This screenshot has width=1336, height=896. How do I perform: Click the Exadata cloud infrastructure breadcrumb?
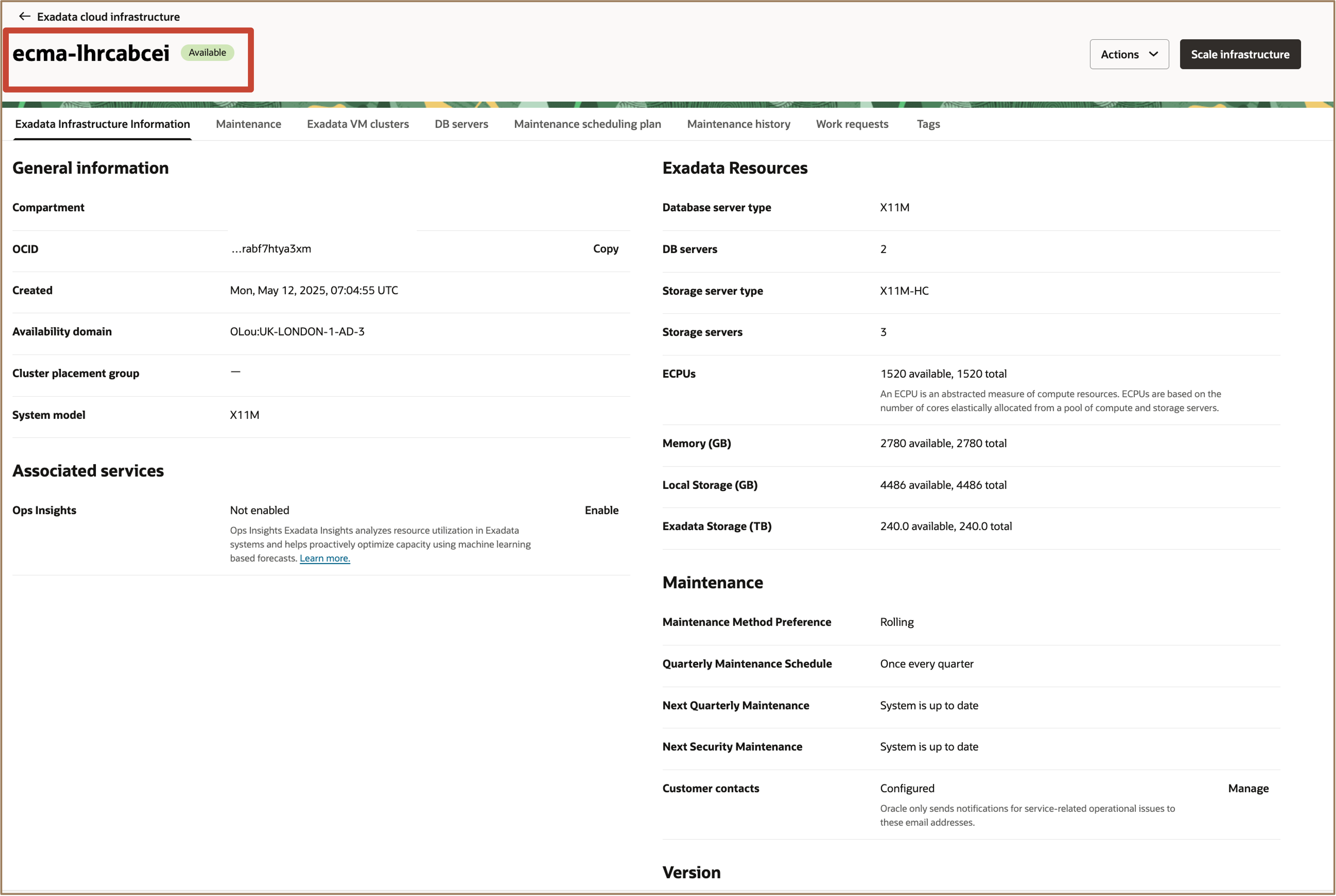[x=108, y=16]
